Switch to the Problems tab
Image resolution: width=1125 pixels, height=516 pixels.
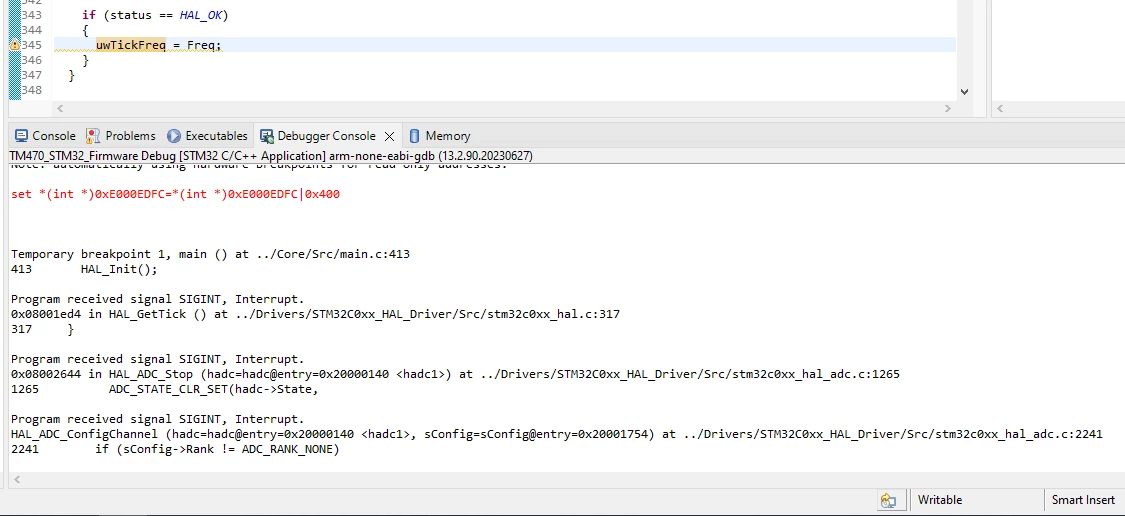coord(121,136)
